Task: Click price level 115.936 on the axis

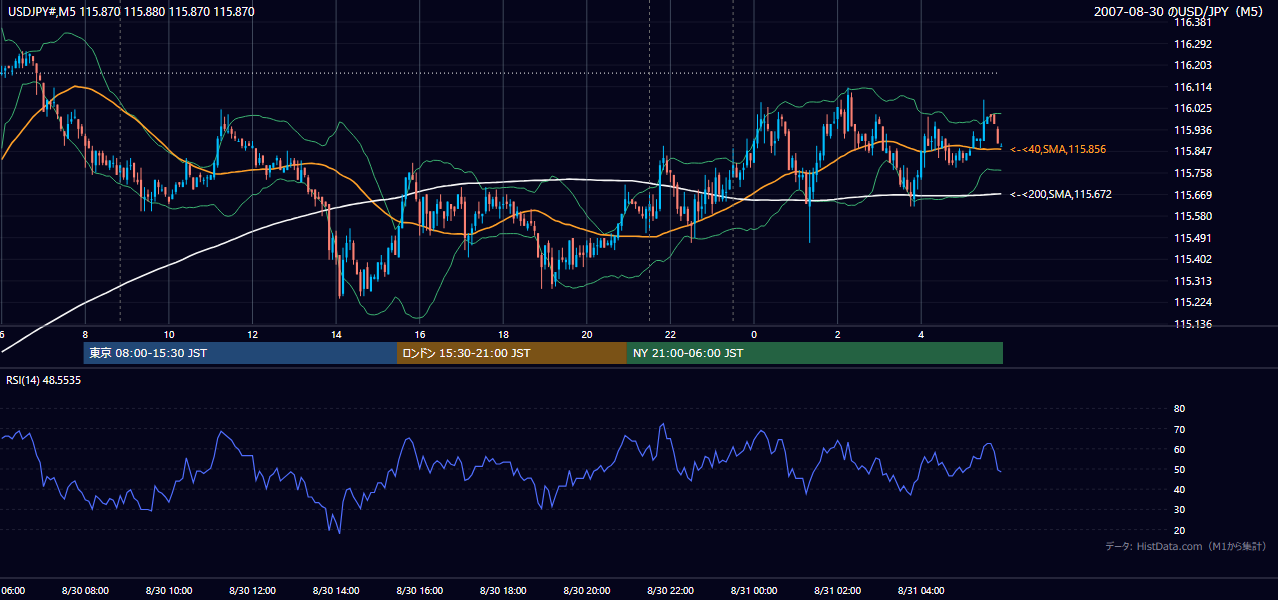Action: pos(1192,130)
